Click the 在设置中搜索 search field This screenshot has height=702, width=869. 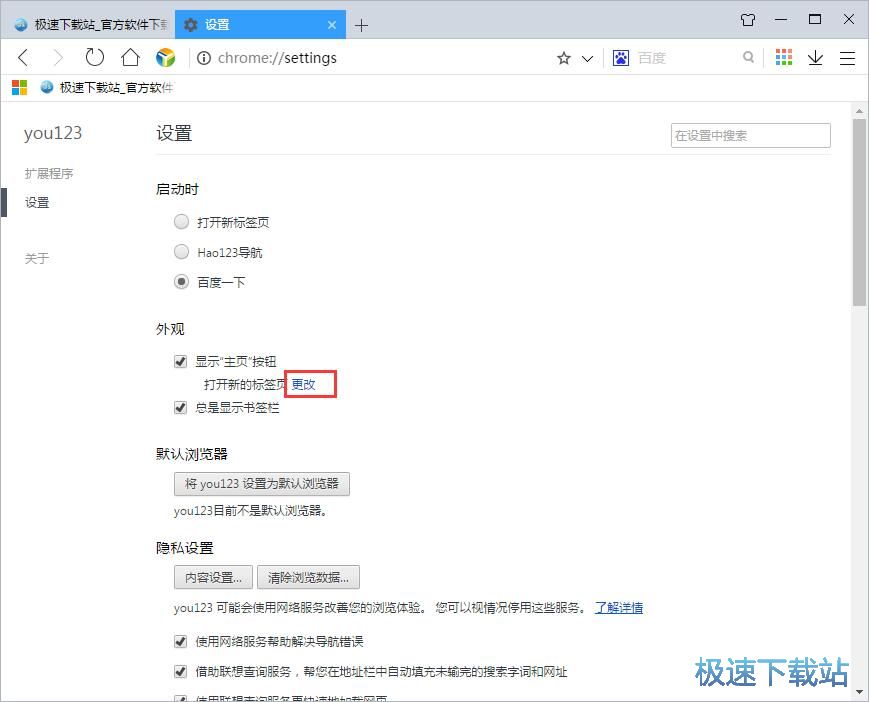pyautogui.click(x=750, y=135)
